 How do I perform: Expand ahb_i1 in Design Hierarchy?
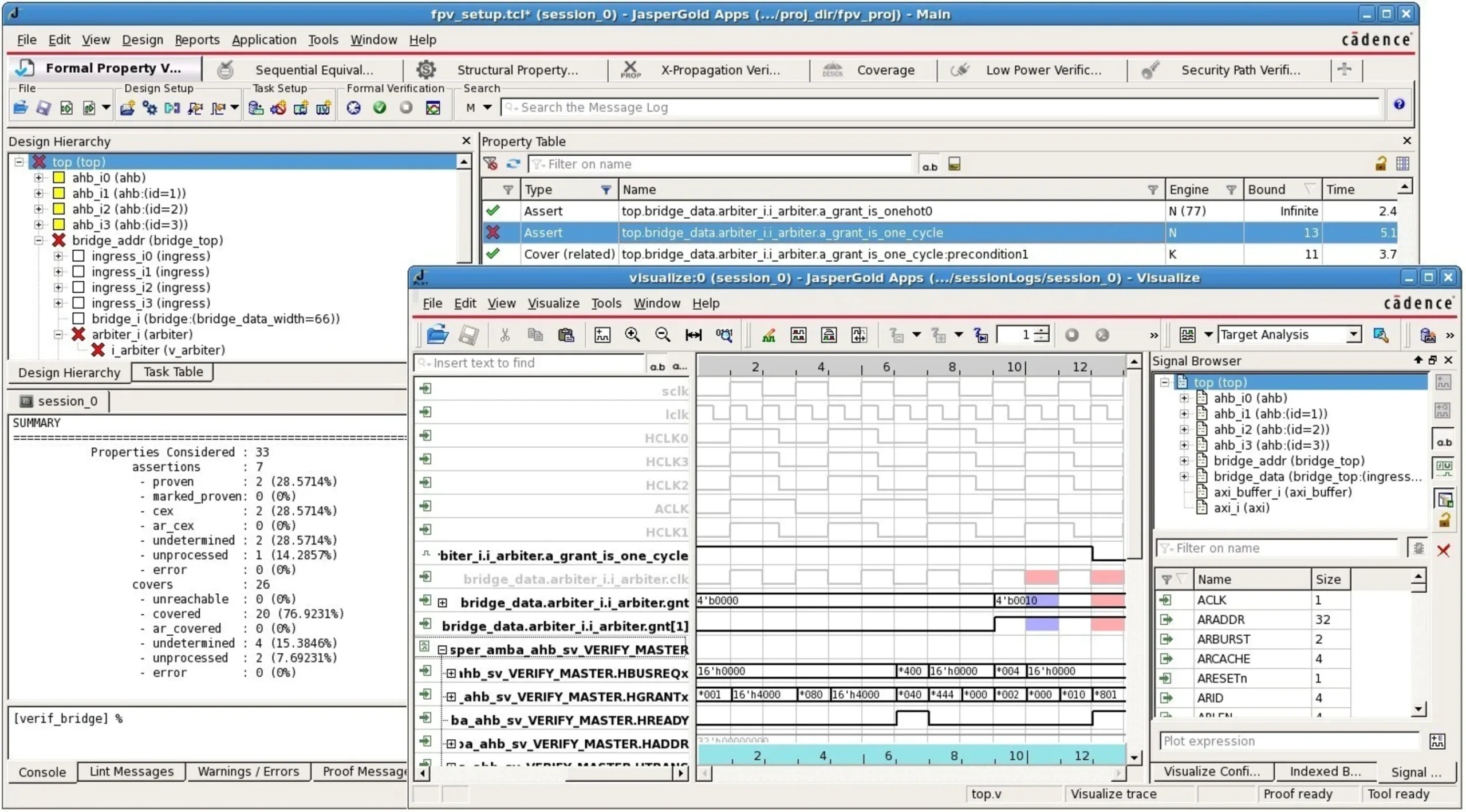[x=38, y=194]
